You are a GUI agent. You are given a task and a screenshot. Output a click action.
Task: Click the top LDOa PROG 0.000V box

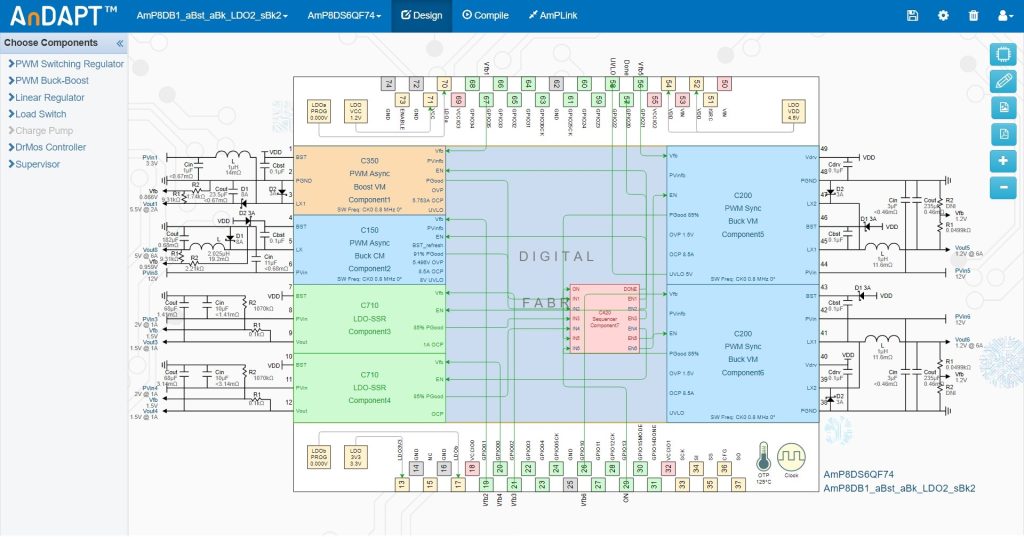[319, 111]
